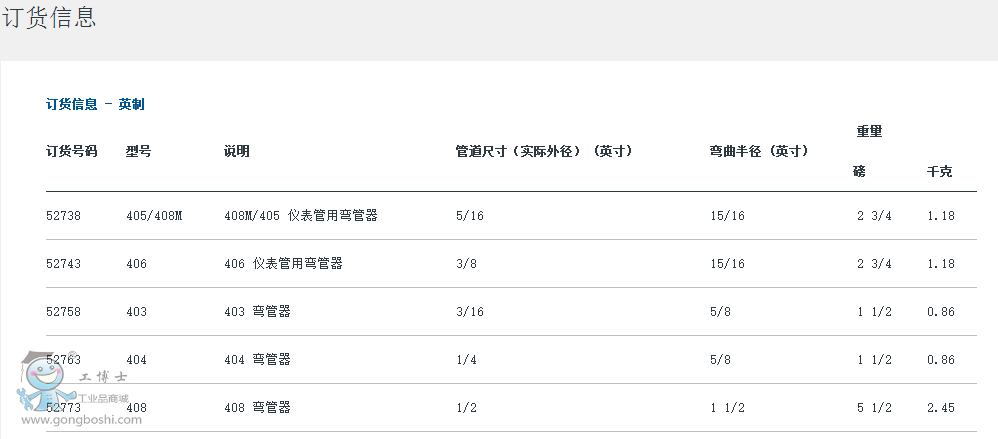This screenshot has height=439, width=998.
Task: Click the 说明 column header
Action: click(x=237, y=151)
